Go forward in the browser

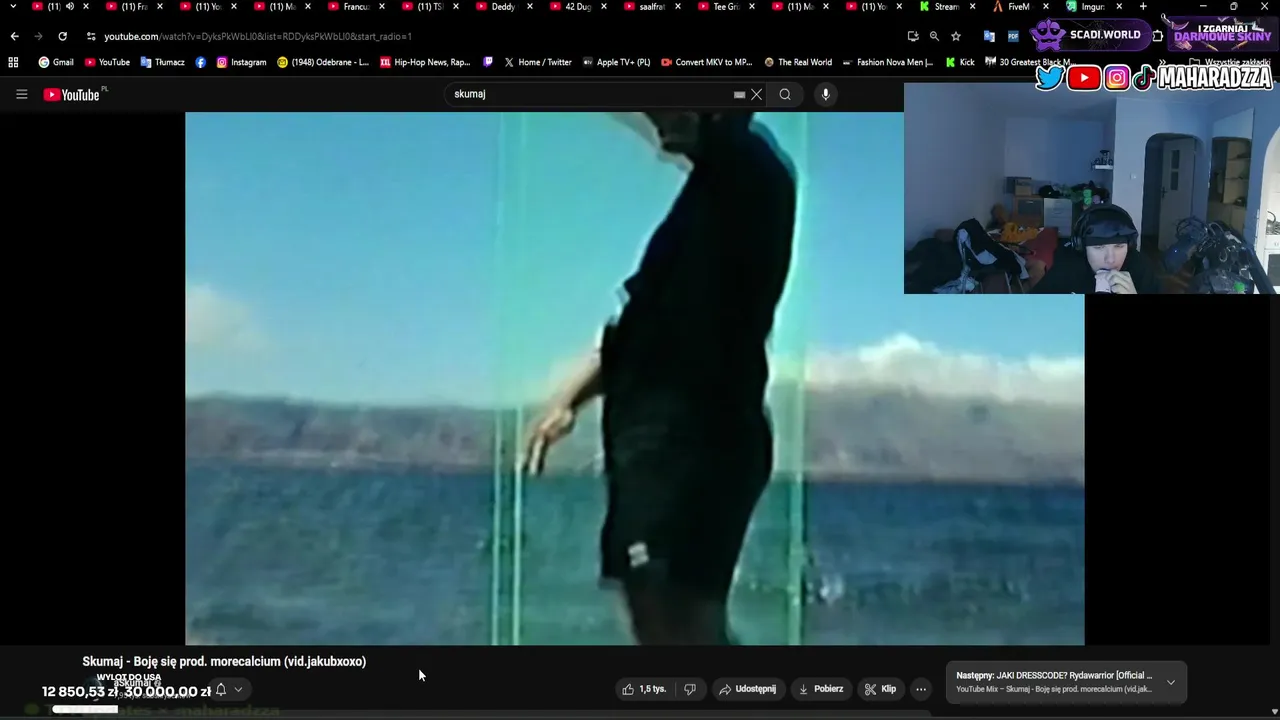38,36
